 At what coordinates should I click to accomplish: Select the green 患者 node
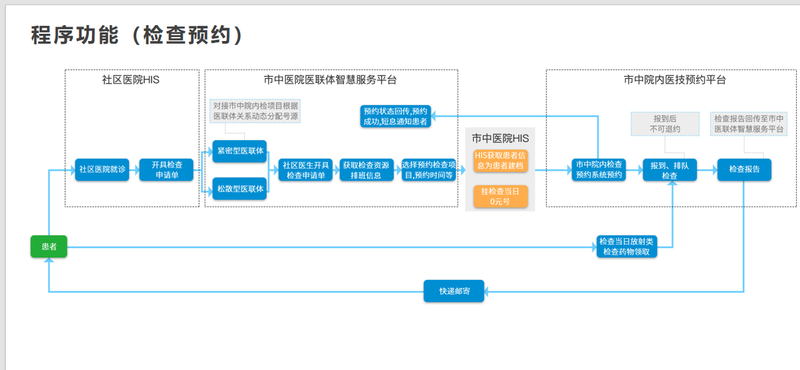click(48, 246)
